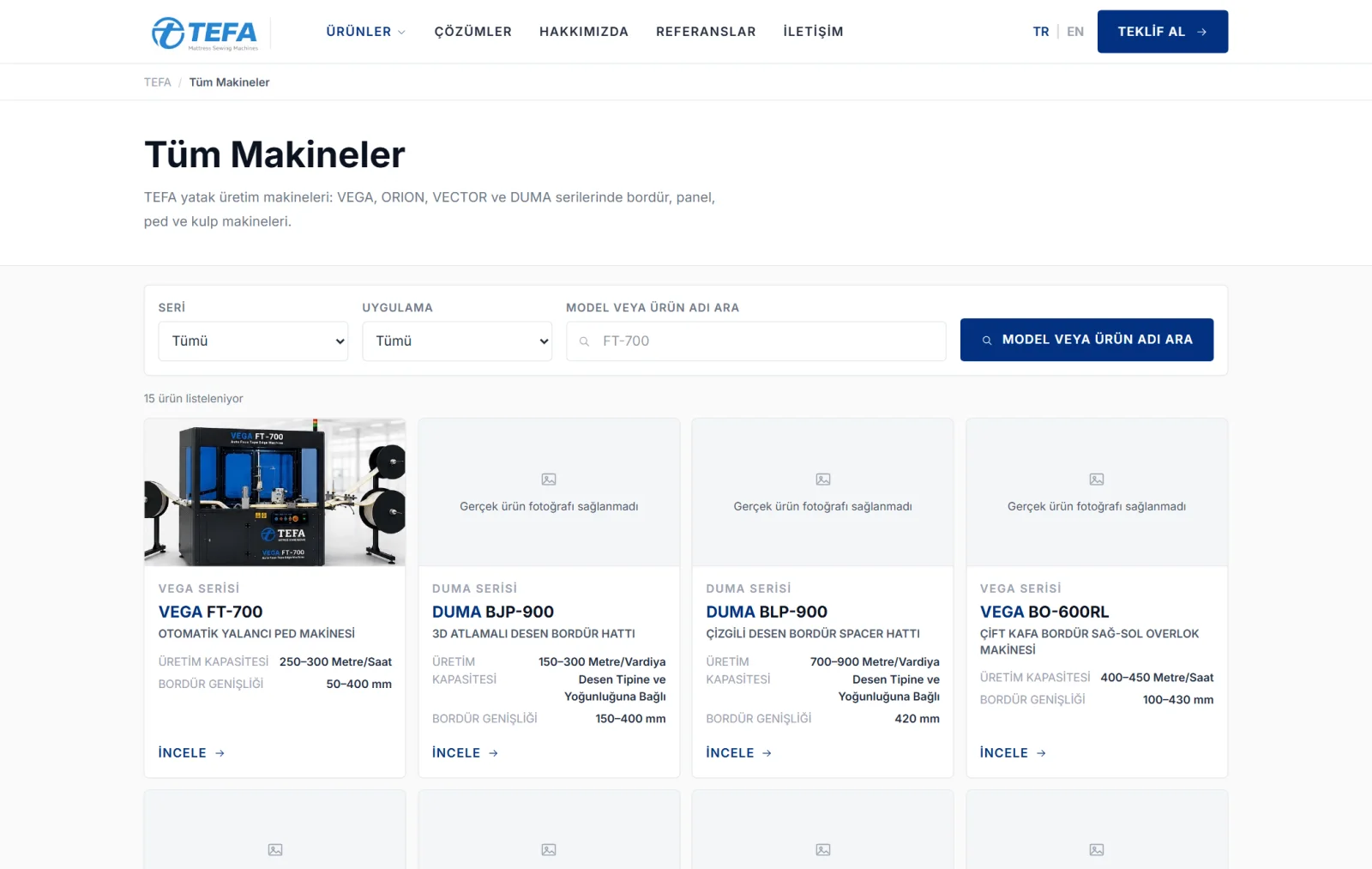Click the '420 mm' border width value

pyautogui.click(x=917, y=719)
